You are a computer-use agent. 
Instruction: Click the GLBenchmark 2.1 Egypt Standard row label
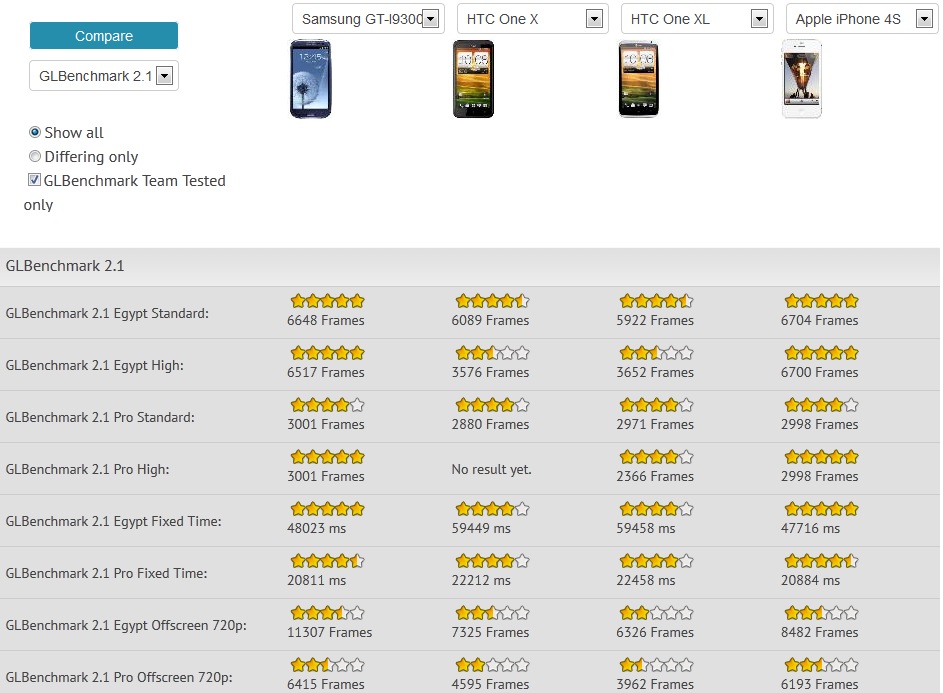(107, 313)
